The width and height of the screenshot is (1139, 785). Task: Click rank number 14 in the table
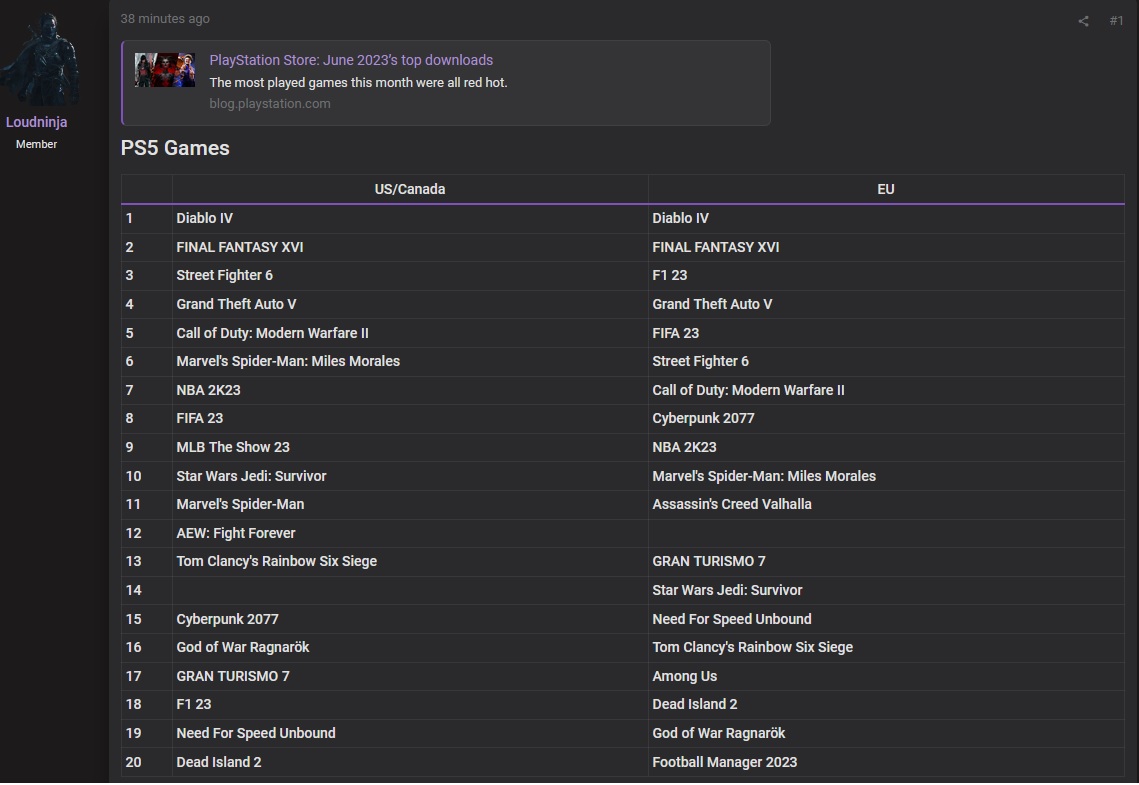(x=134, y=591)
